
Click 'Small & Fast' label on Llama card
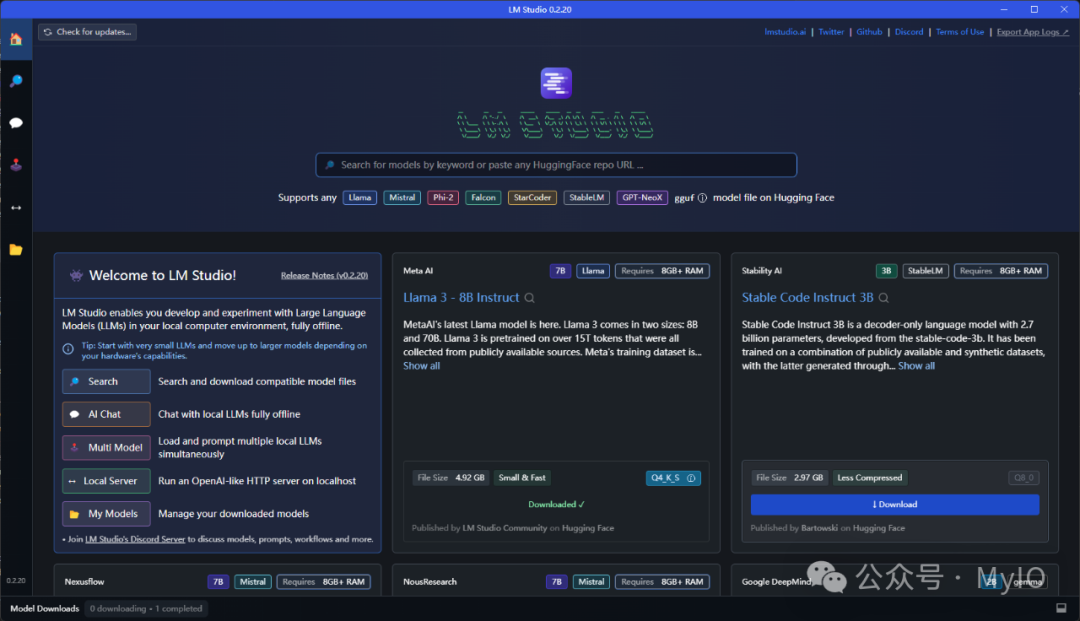tap(521, 478)
